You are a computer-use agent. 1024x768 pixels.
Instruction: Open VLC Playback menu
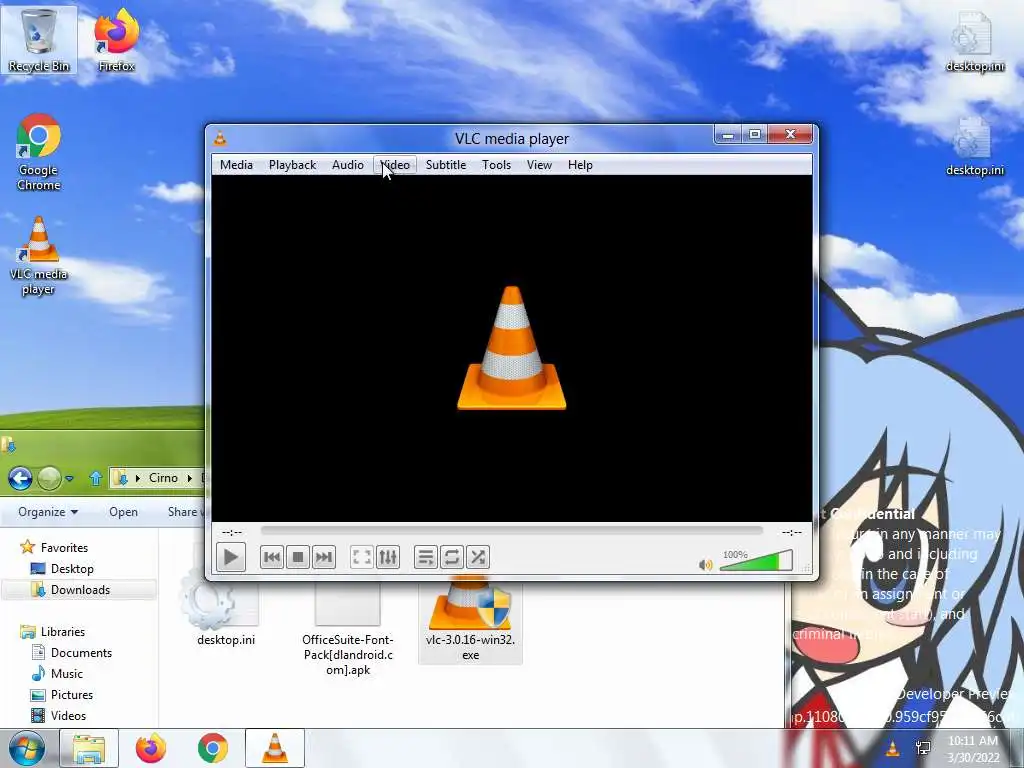click(x=293, y=165)
